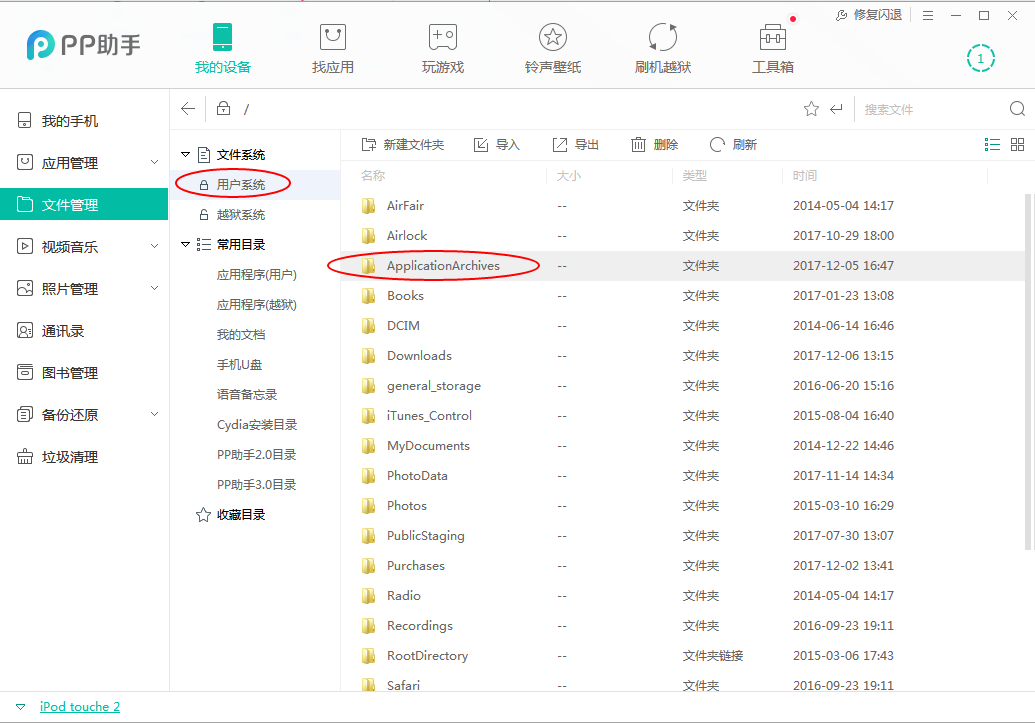Expand the iPod touch 2 device dropdown
1035x723 pixels.
point(20,706)
